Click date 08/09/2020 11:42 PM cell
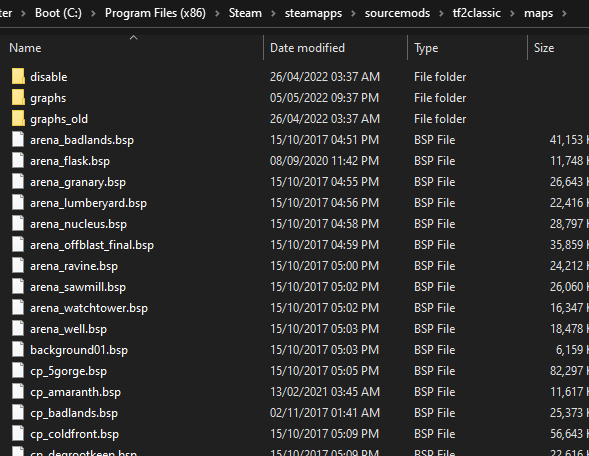This screenshot has width=589, height=456. 325,161
